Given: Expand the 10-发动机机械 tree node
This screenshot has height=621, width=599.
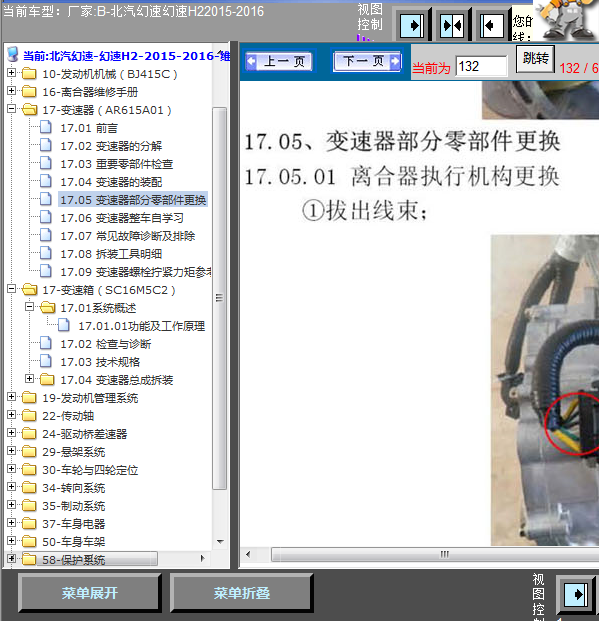Looking at the screenshot, I should point(11,73).
